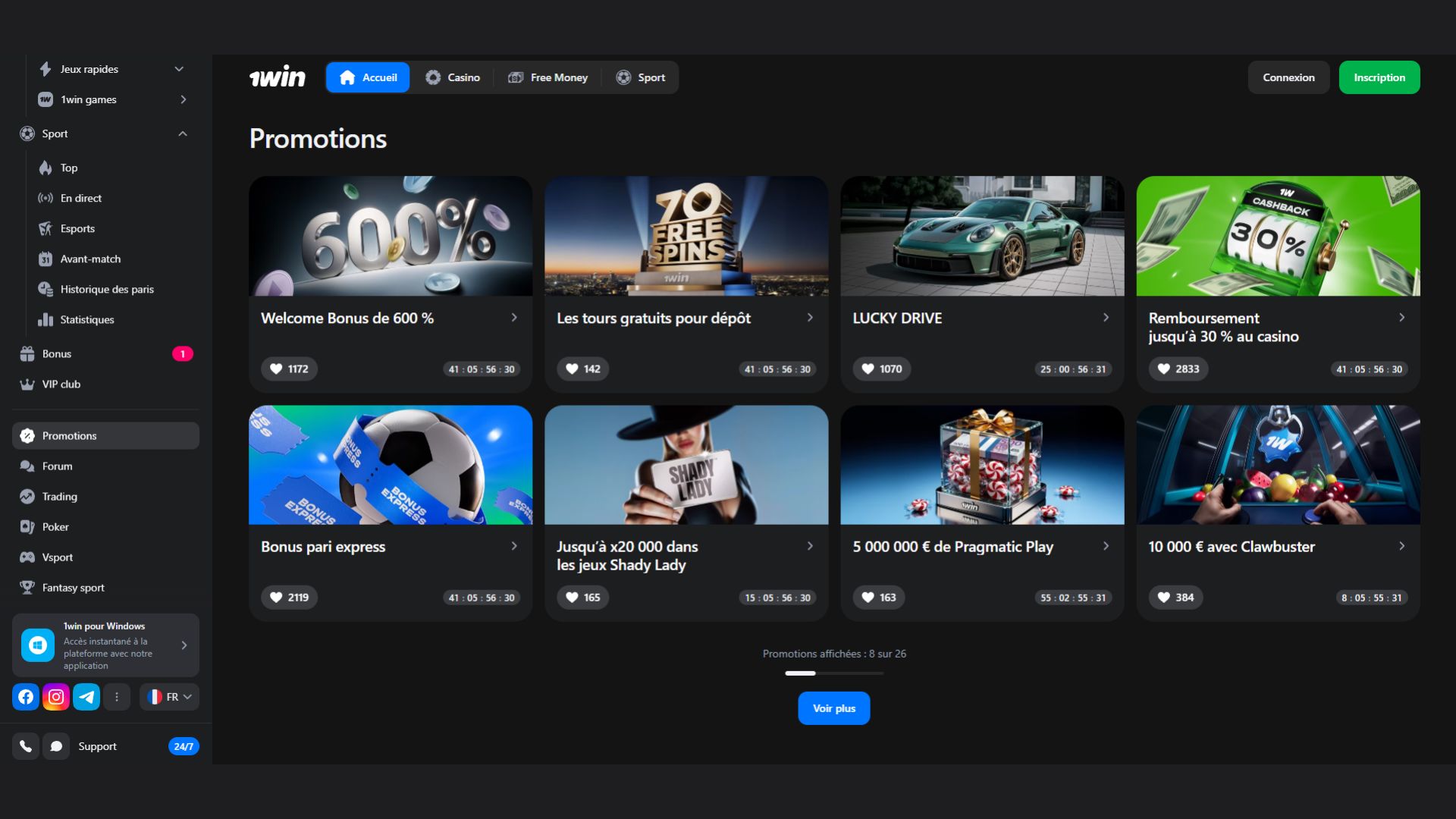Click the Avant-match calendar icon
This screenshot has width=1456, height=819.
[x=45, y=259]
